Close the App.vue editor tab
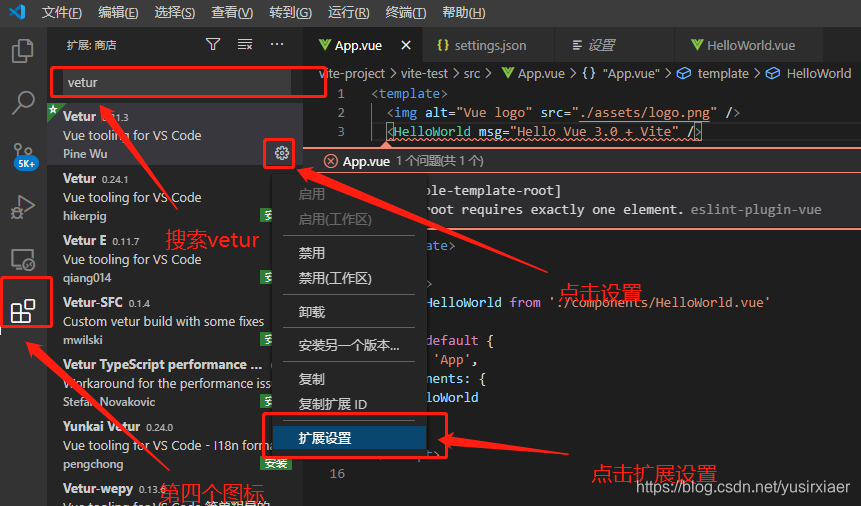 click(x=406, y=45)
